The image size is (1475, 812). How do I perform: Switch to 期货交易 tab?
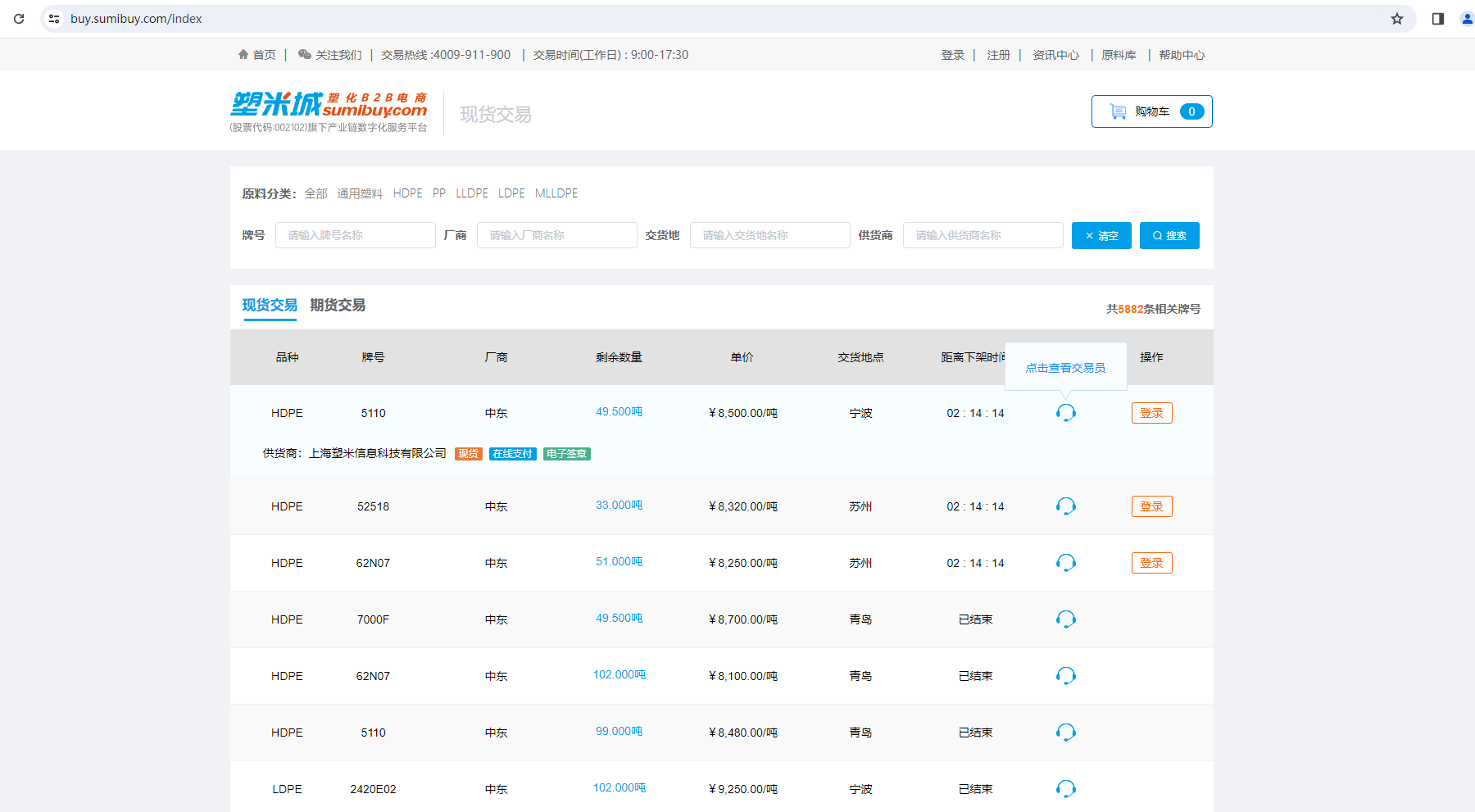(338, 306)
